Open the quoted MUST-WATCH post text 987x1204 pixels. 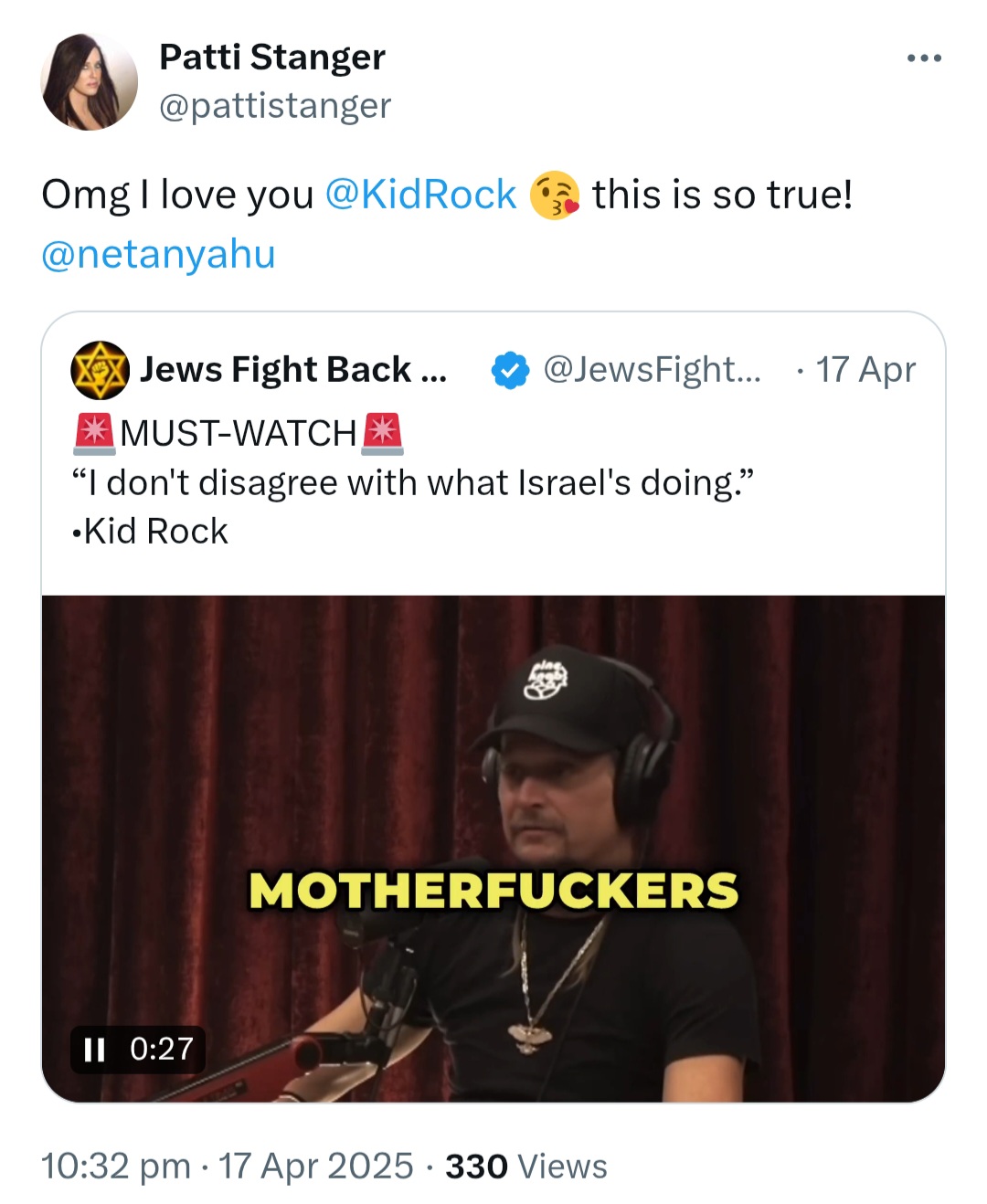tap(413, 481)
